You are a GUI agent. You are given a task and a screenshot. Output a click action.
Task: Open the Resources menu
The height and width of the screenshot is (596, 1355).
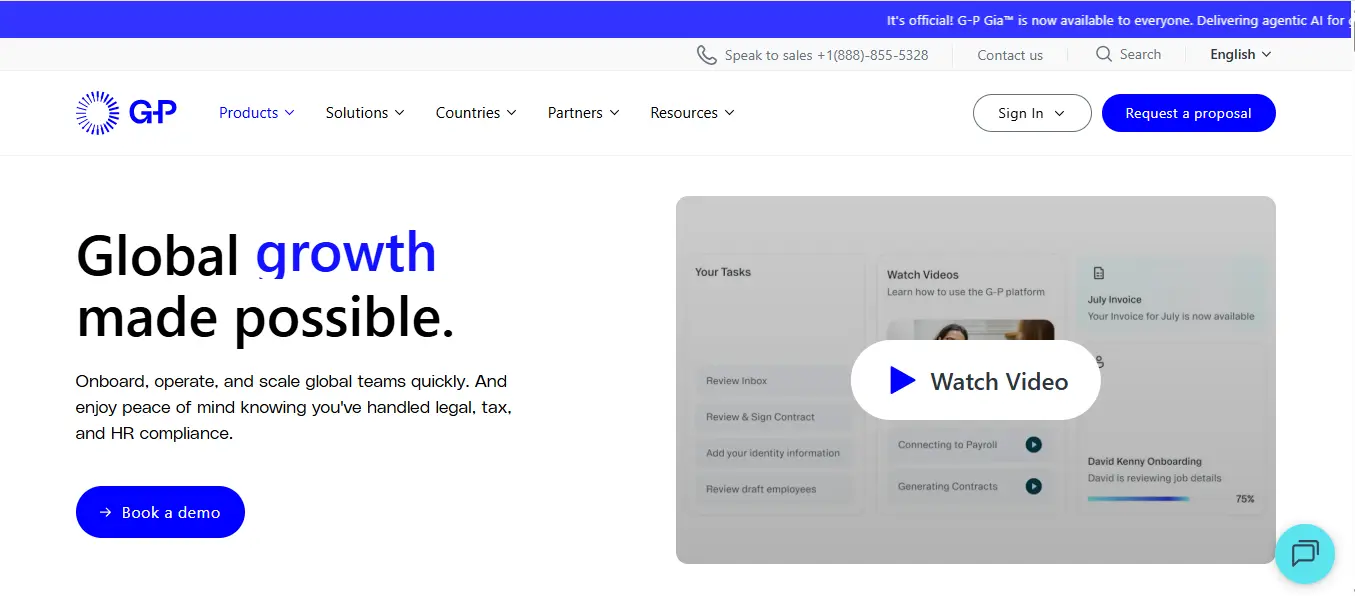pos(692,113)
